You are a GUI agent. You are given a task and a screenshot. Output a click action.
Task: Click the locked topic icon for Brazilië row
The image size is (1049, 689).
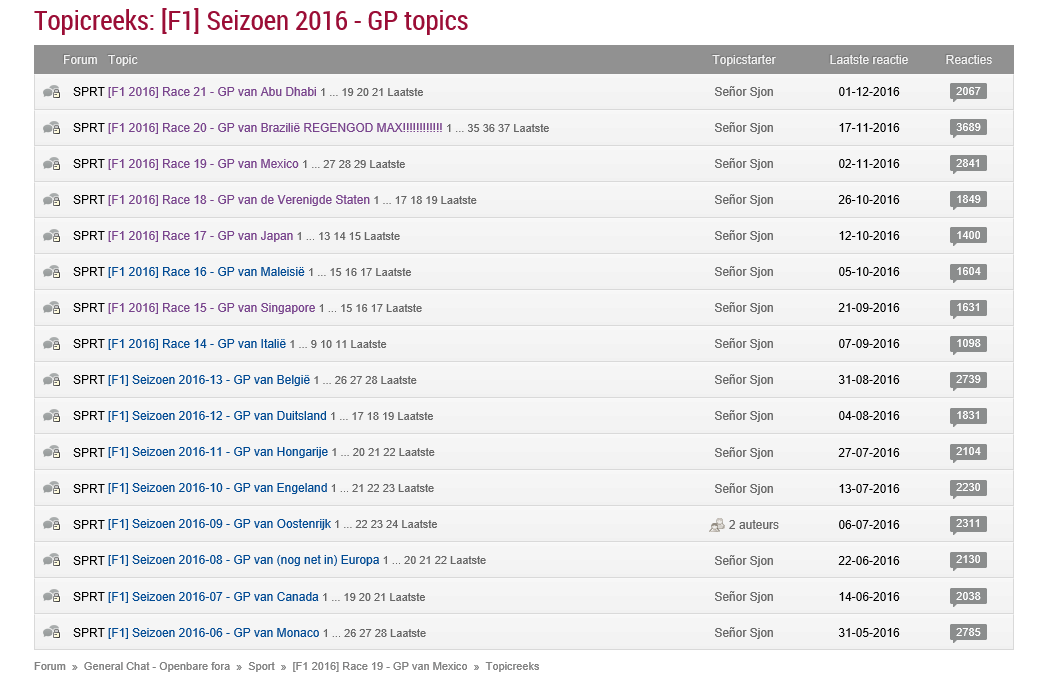52,128
